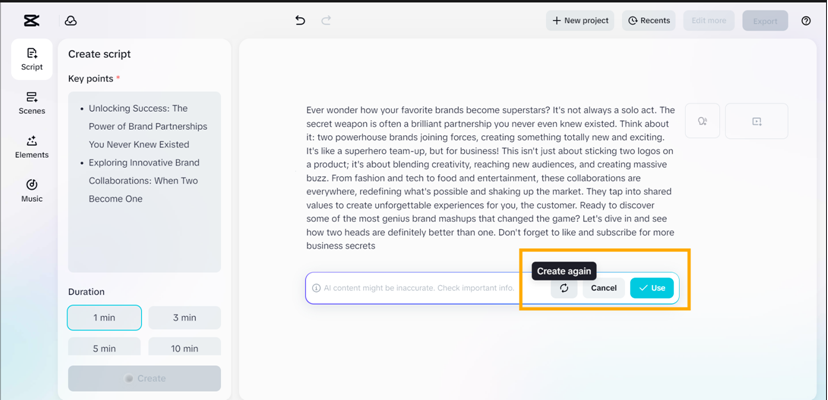Click the second icon box beside script
The image size is (828, 400).
coord(756,121)
